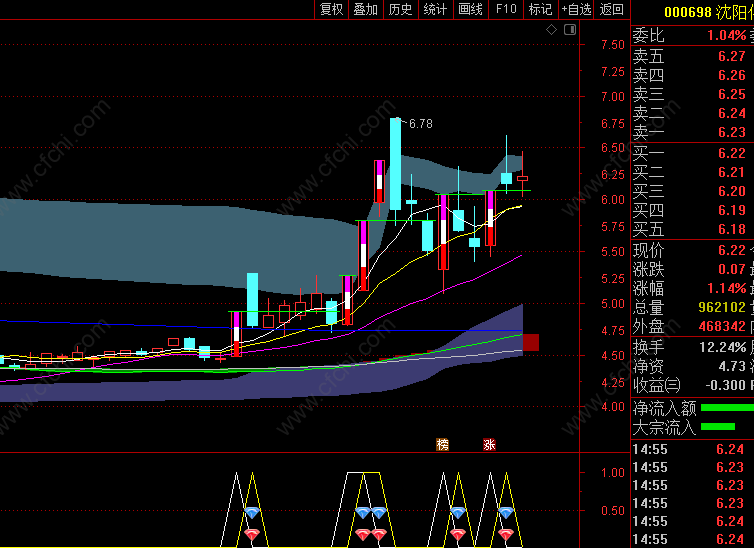The image size is (754, 548).
Task: Click the blue diamond under the 榜 marker
Action: tap(457, 512)
